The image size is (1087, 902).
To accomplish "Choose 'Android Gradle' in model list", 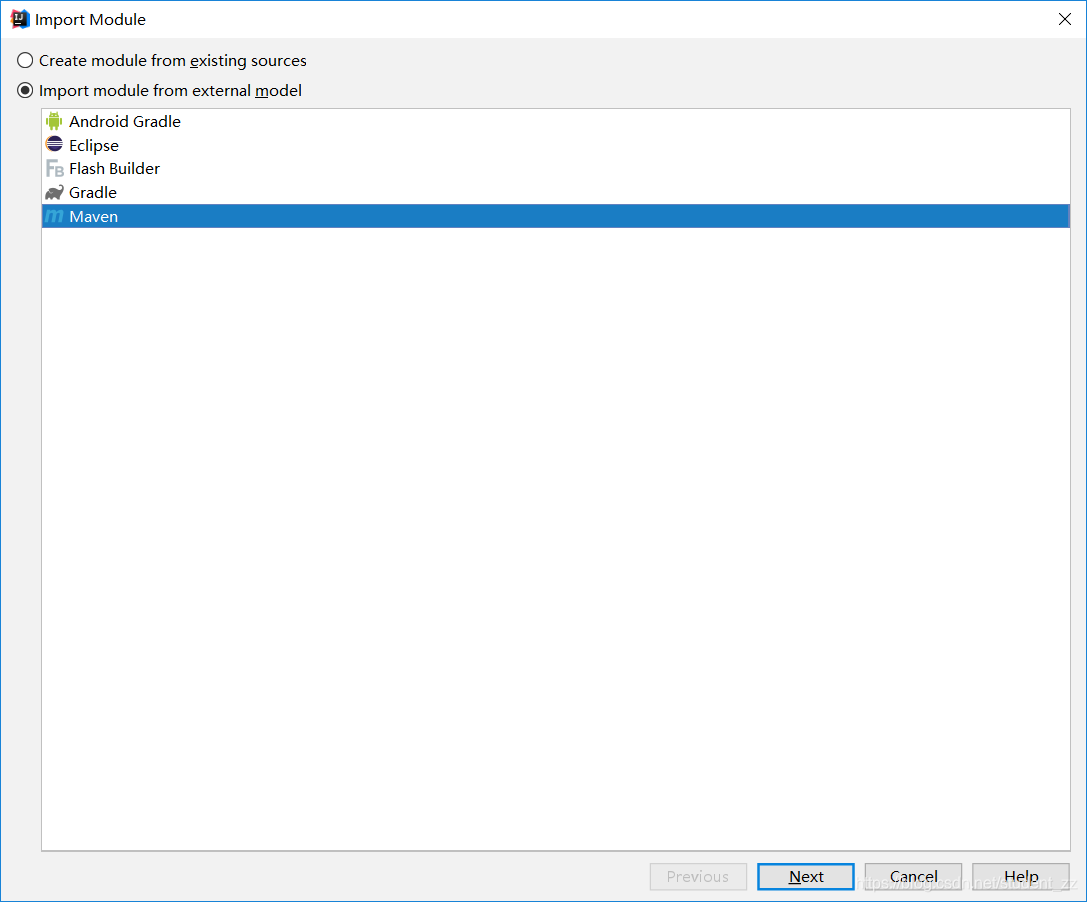I will coord(555,121).
